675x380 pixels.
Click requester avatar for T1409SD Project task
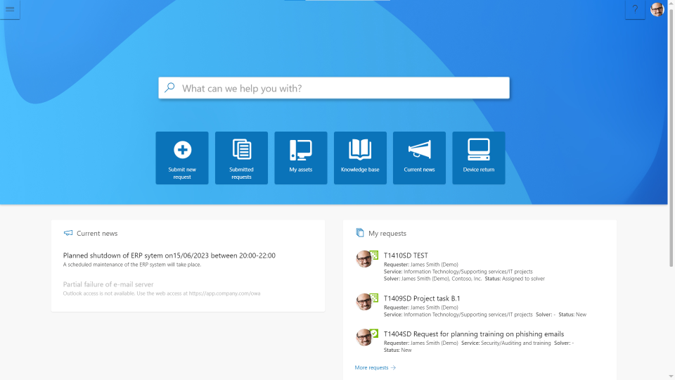[364, 302]
